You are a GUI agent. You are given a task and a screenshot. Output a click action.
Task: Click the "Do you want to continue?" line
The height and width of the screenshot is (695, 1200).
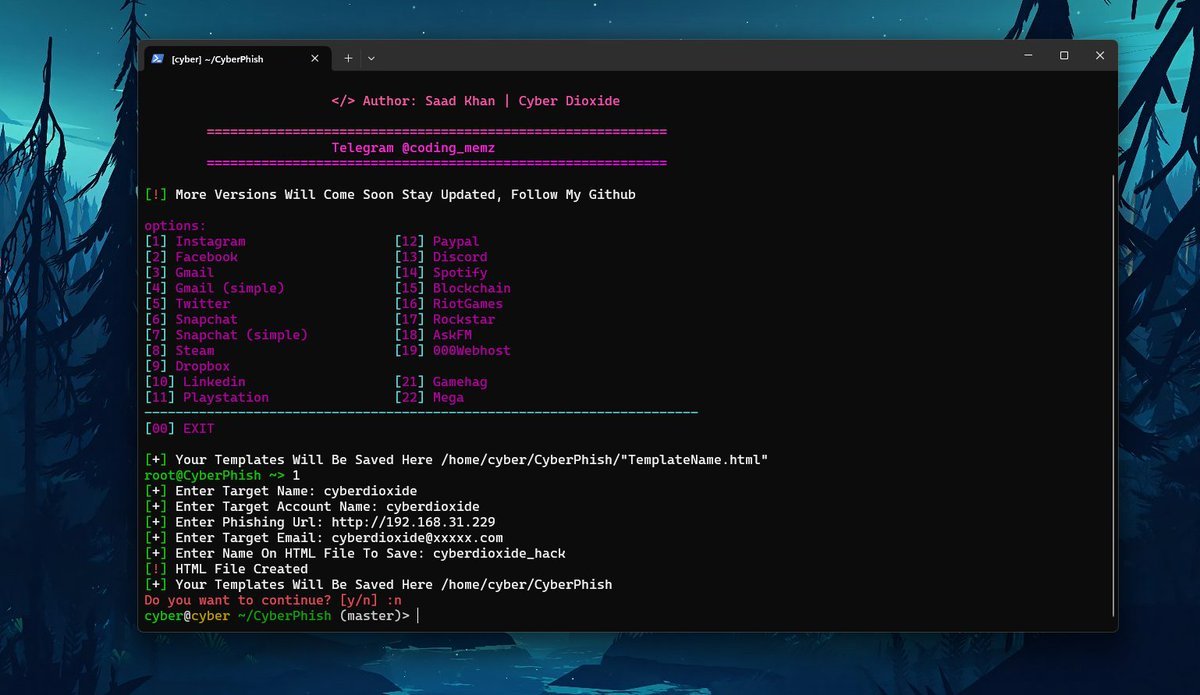[258, 600]
